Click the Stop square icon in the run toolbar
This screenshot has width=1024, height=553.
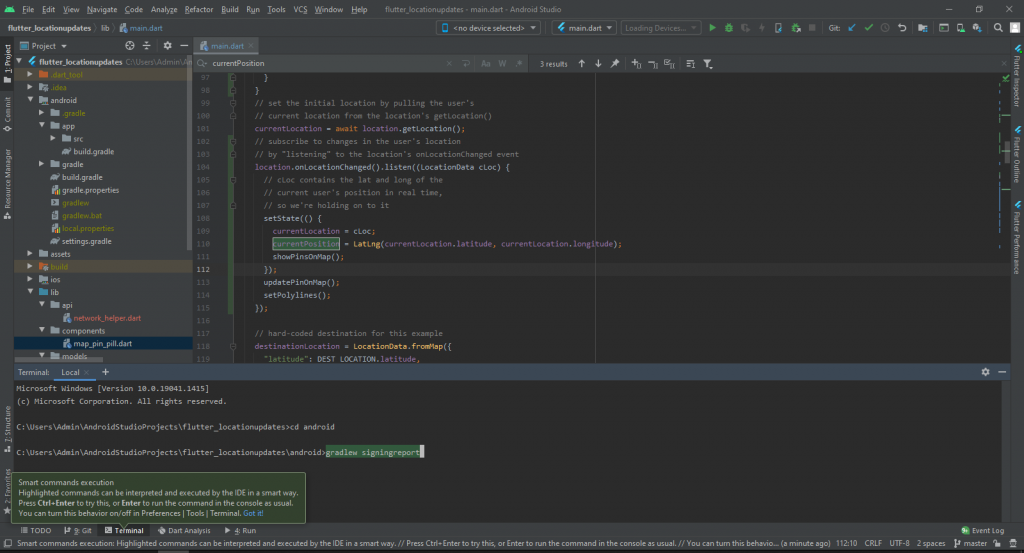[x=812, y=28]
